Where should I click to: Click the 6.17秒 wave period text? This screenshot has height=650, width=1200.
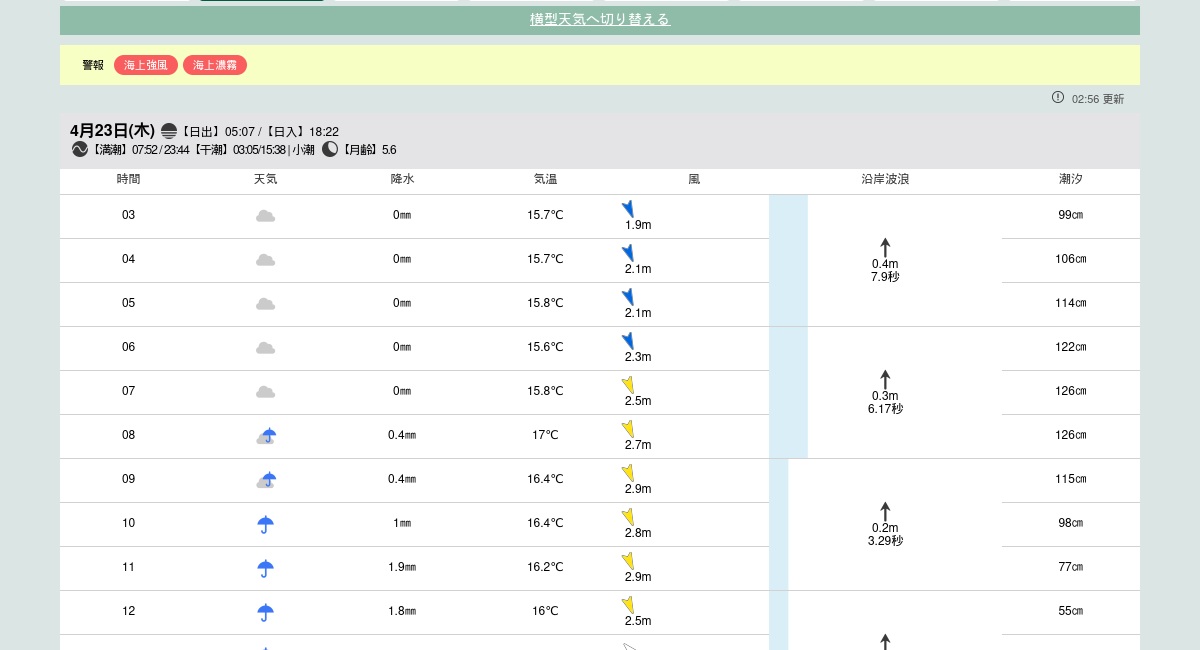point(885,409)
